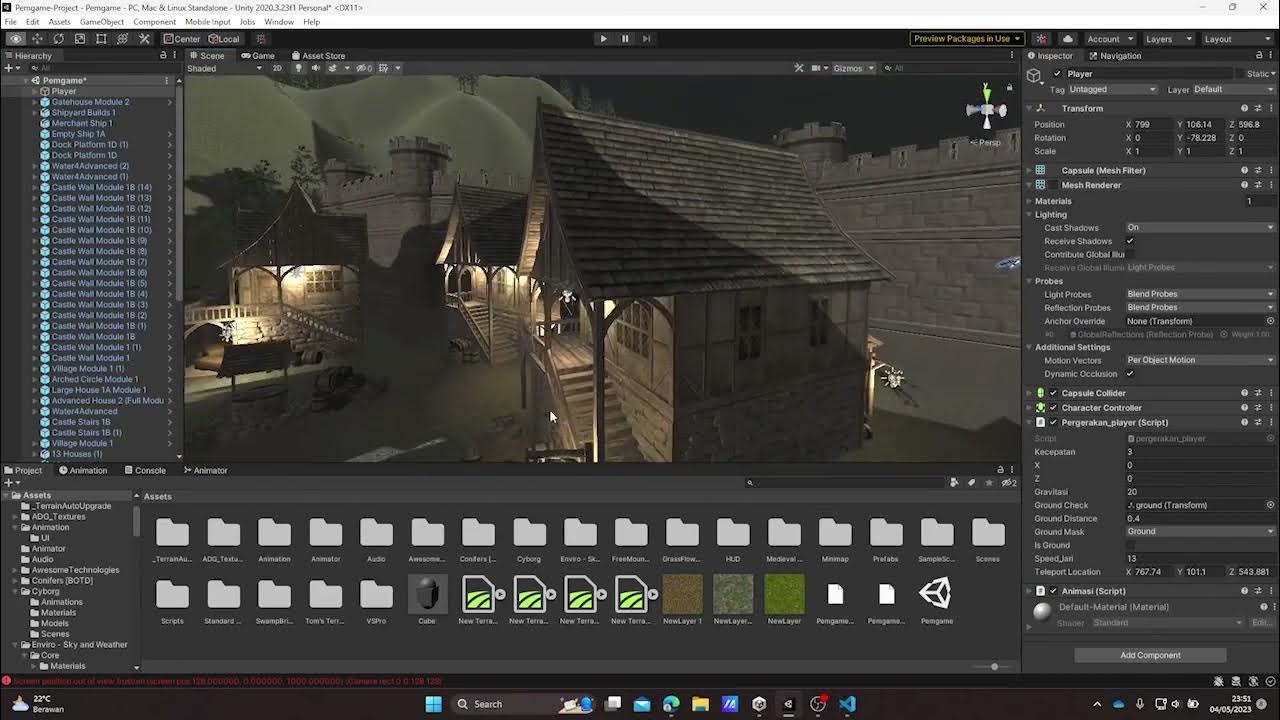Click the Add Component button
This screenshot has height=720, width=1280.
point(1150,656)
